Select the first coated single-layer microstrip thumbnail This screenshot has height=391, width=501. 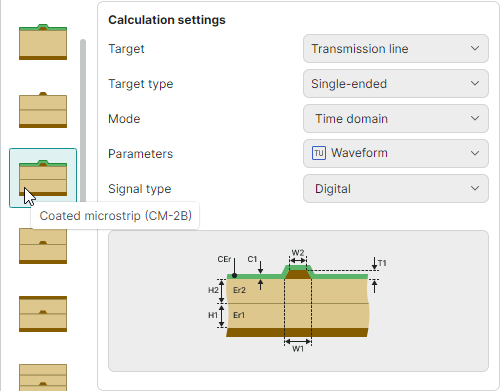pyautogui.click(x=43, y=42)
